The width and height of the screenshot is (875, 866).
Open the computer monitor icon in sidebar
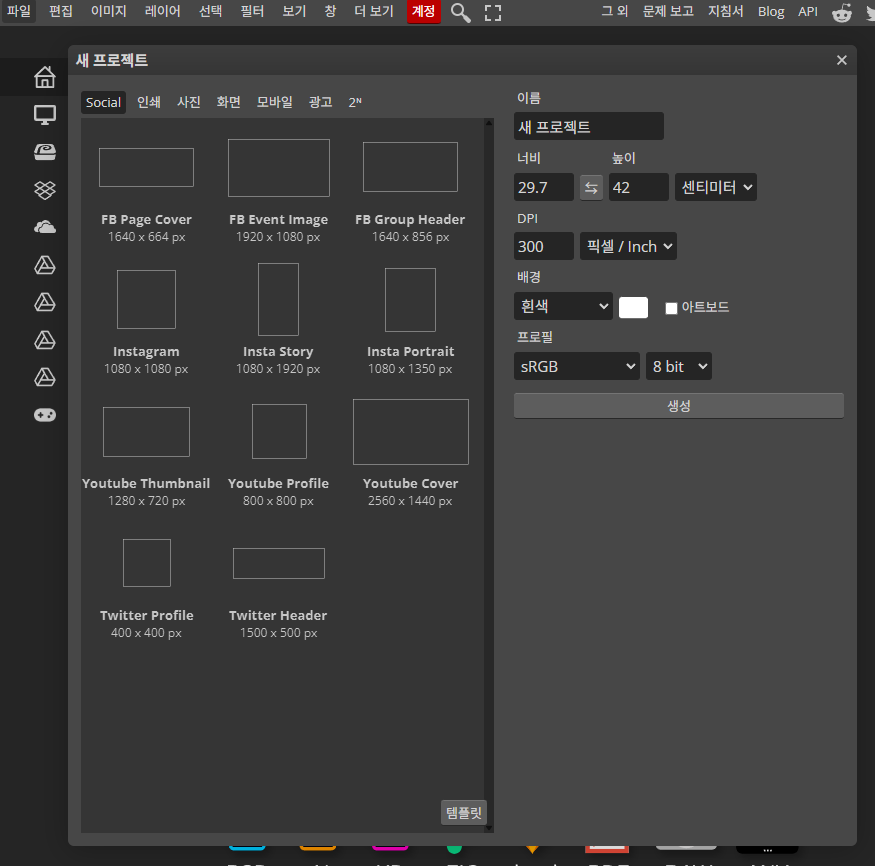click(45, 115)
